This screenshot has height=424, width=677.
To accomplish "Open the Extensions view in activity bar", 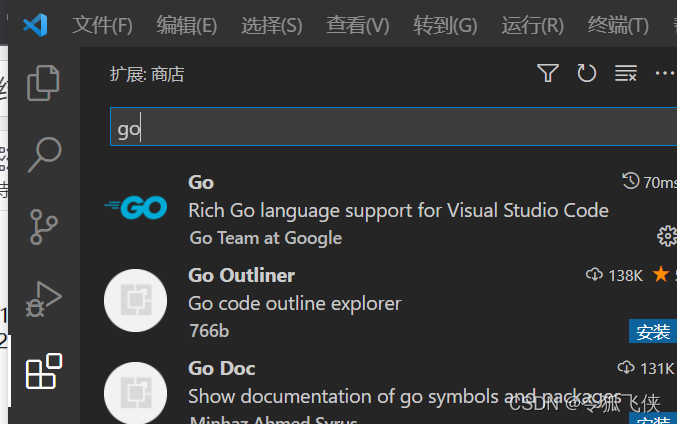I will pyautogui.click(x=44, y=371).
